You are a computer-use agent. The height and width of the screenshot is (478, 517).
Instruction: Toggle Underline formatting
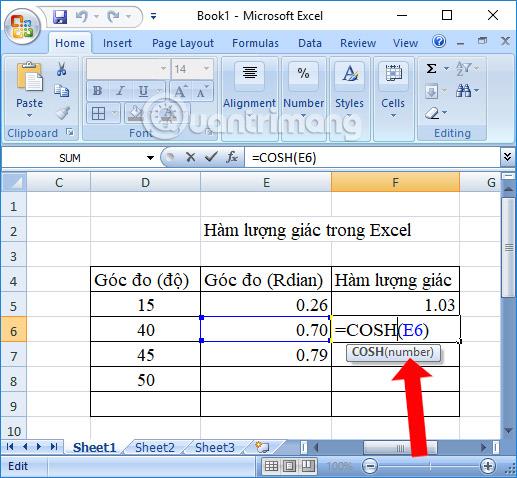pos(143,91)
